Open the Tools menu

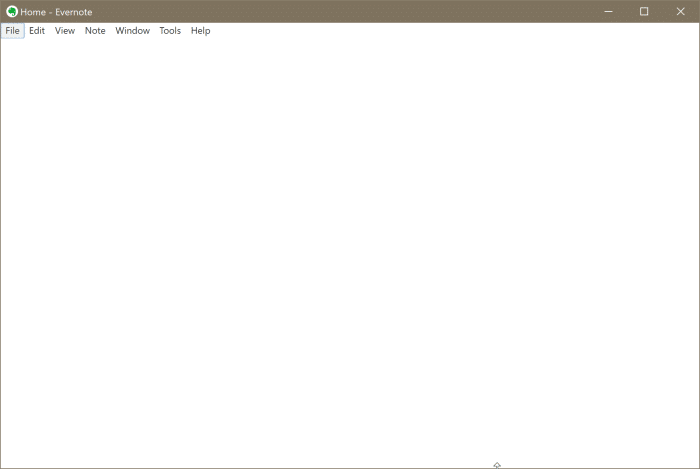(170, 31)
